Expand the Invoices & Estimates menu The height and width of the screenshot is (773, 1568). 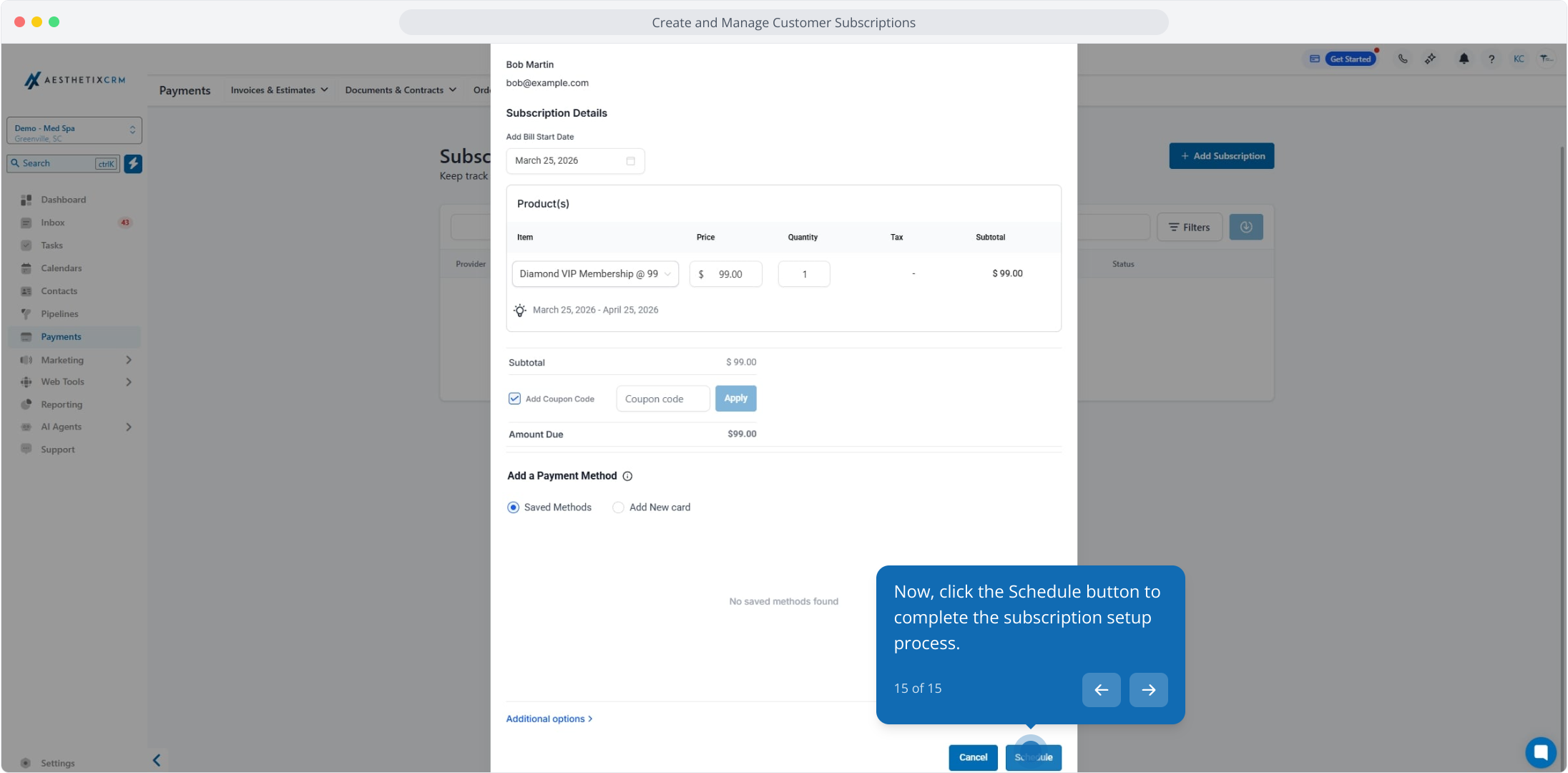click(279, 90)
